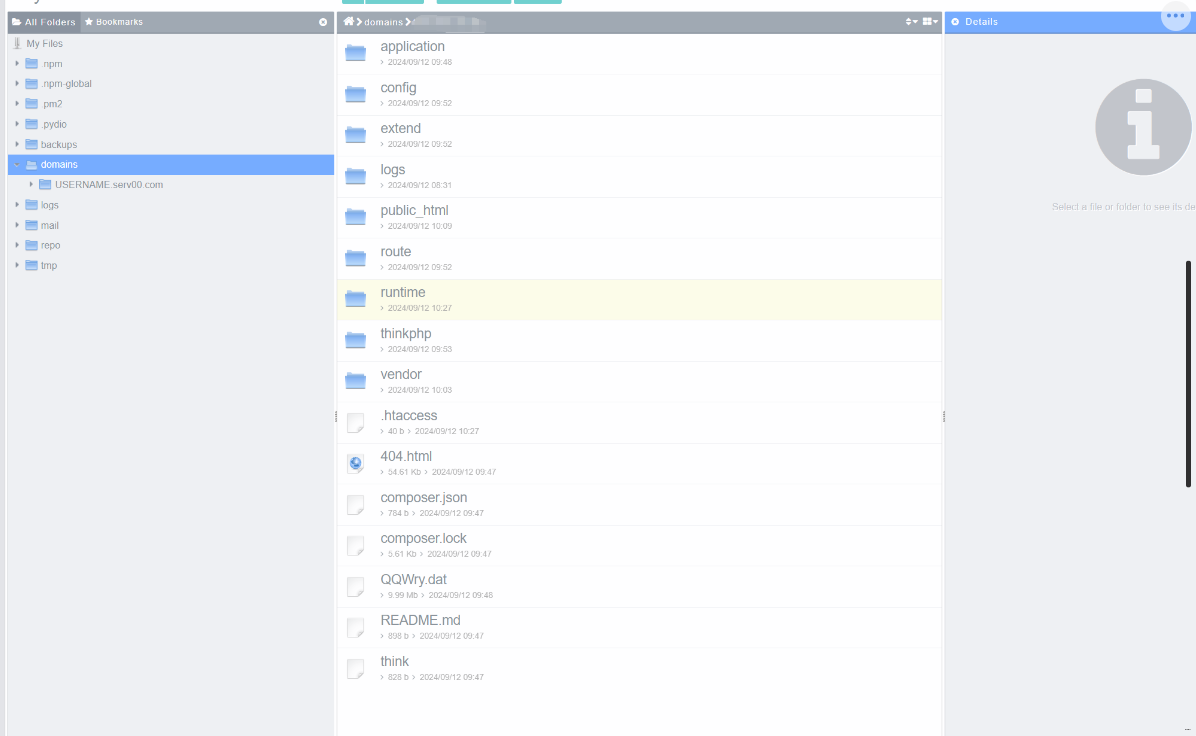Click the Details panel header icon
This screenshot has width=1196, height=736.
[955, 22]
